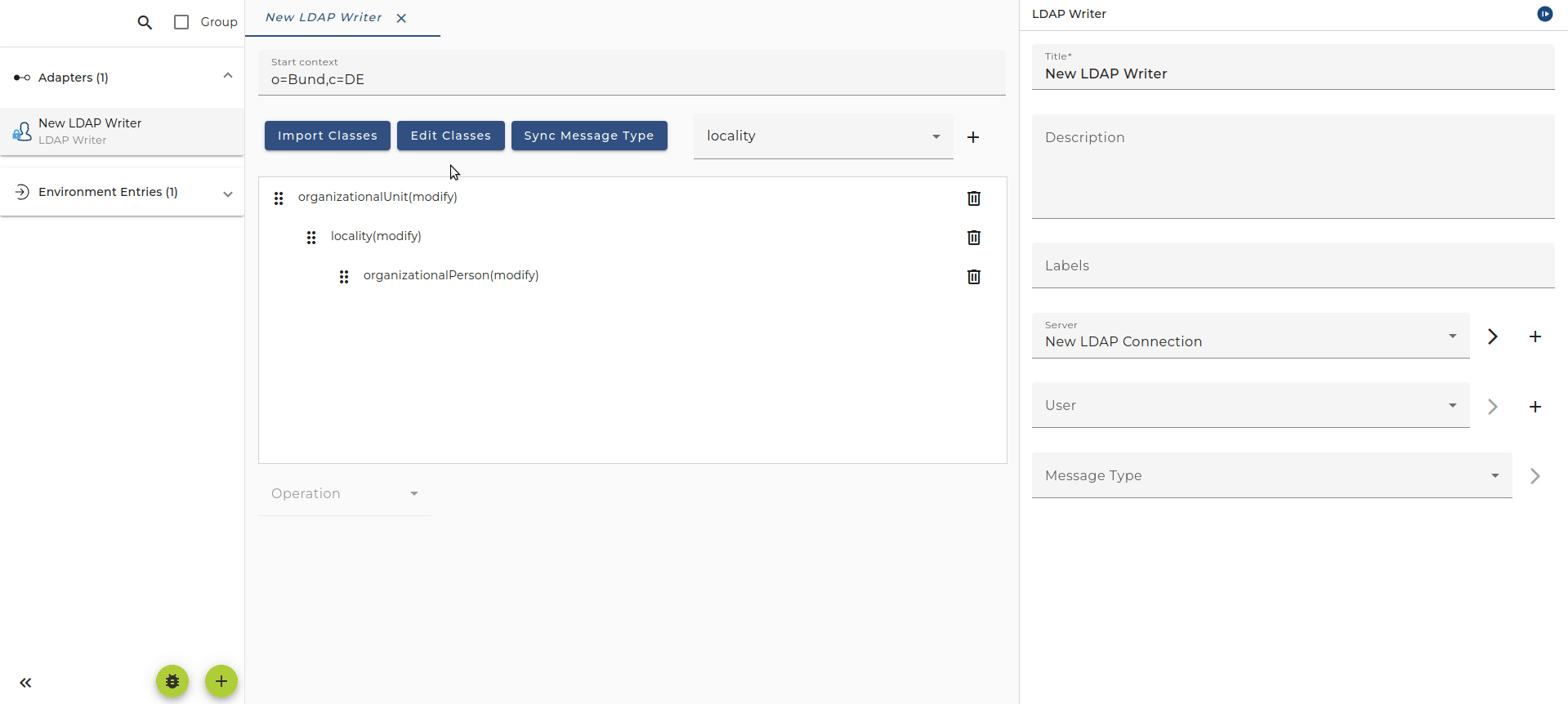Click the Sync Message Type button

pyautogui.click(x=589, y=136)
